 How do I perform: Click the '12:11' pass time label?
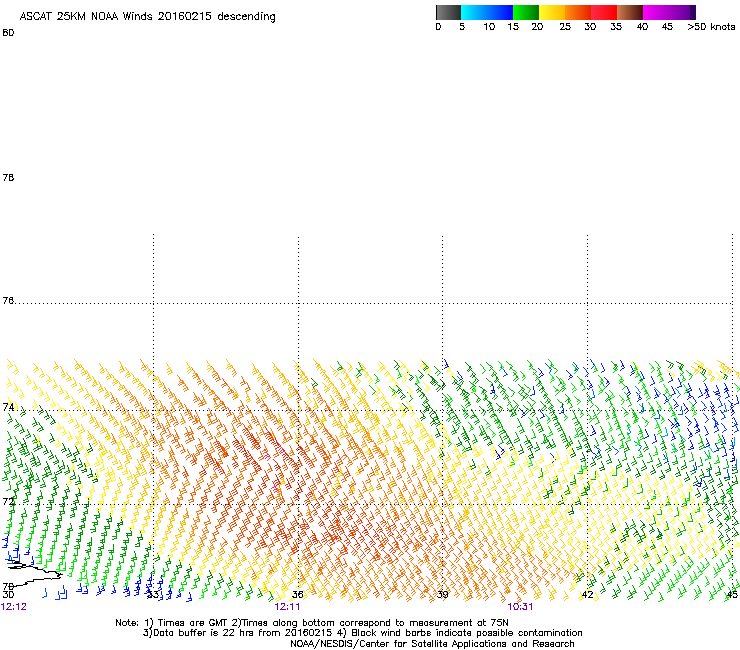click(x=287, y=607)
